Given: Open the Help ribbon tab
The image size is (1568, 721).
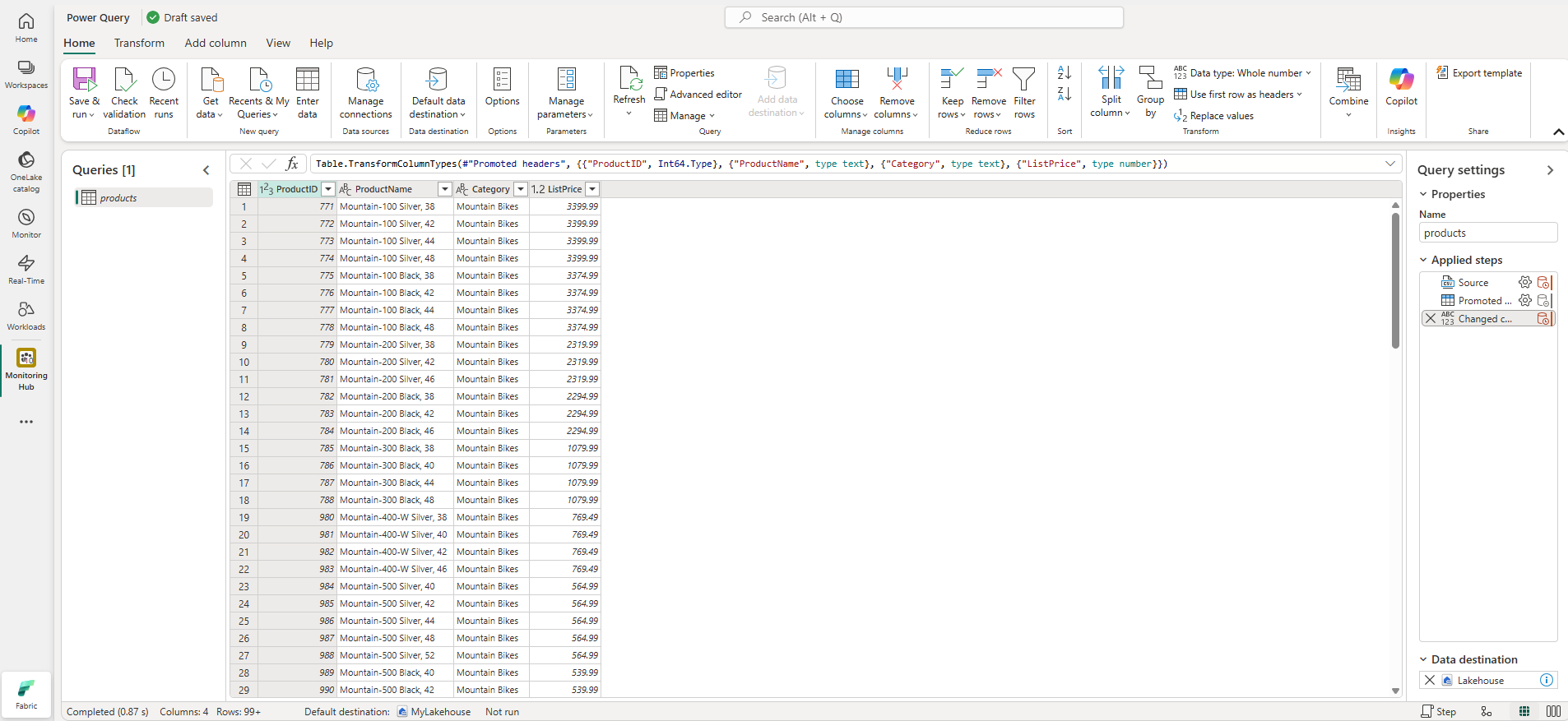Looking at the screenshot, I should point(321,43).
